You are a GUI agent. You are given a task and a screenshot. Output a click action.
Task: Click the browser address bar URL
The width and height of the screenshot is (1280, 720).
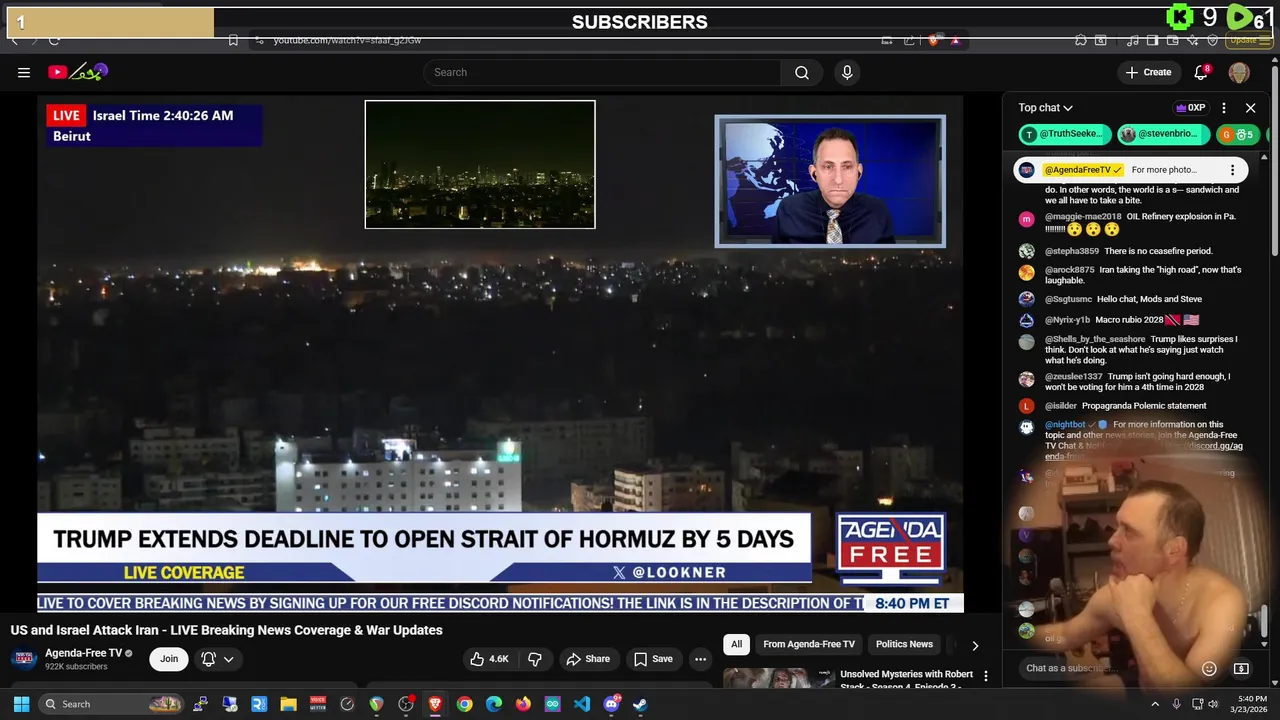347,41
